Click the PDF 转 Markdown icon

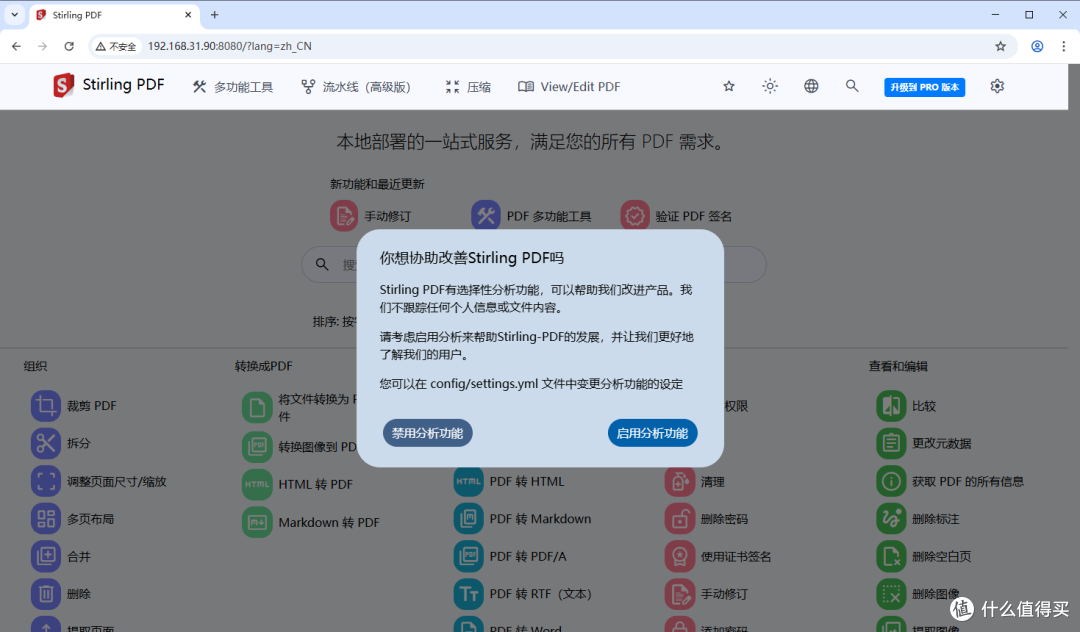468,518
